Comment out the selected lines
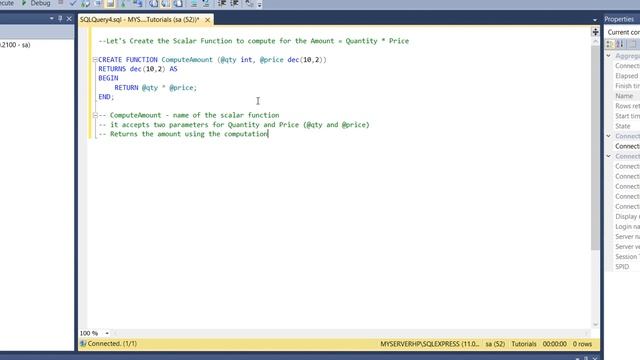The width and height of the screenshot is (640, 360). tap(194, 4)
